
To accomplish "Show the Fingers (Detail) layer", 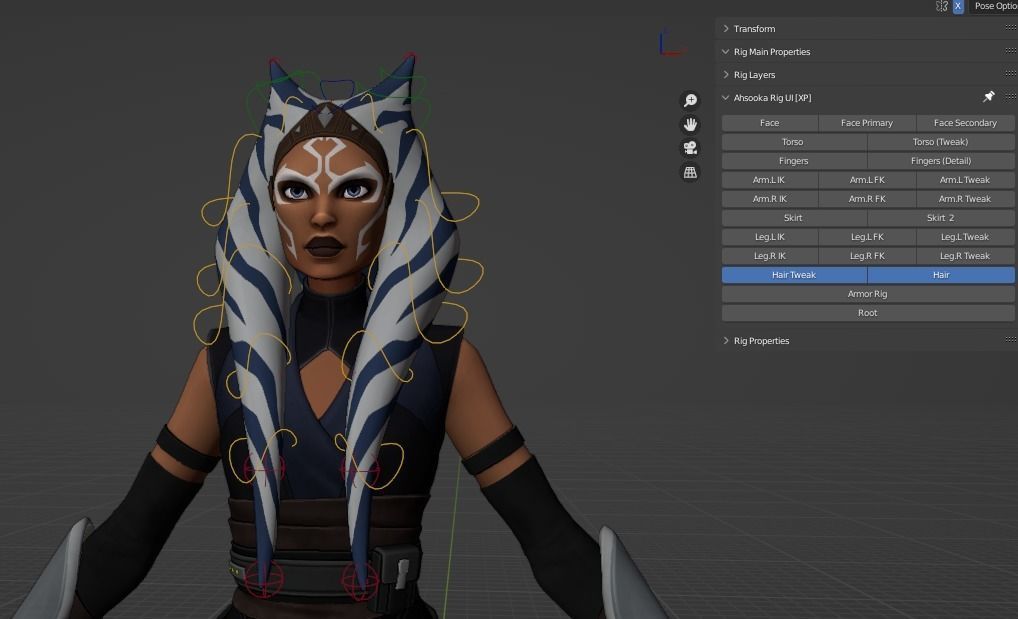I will pyautogui.click(x=941, y=160).
